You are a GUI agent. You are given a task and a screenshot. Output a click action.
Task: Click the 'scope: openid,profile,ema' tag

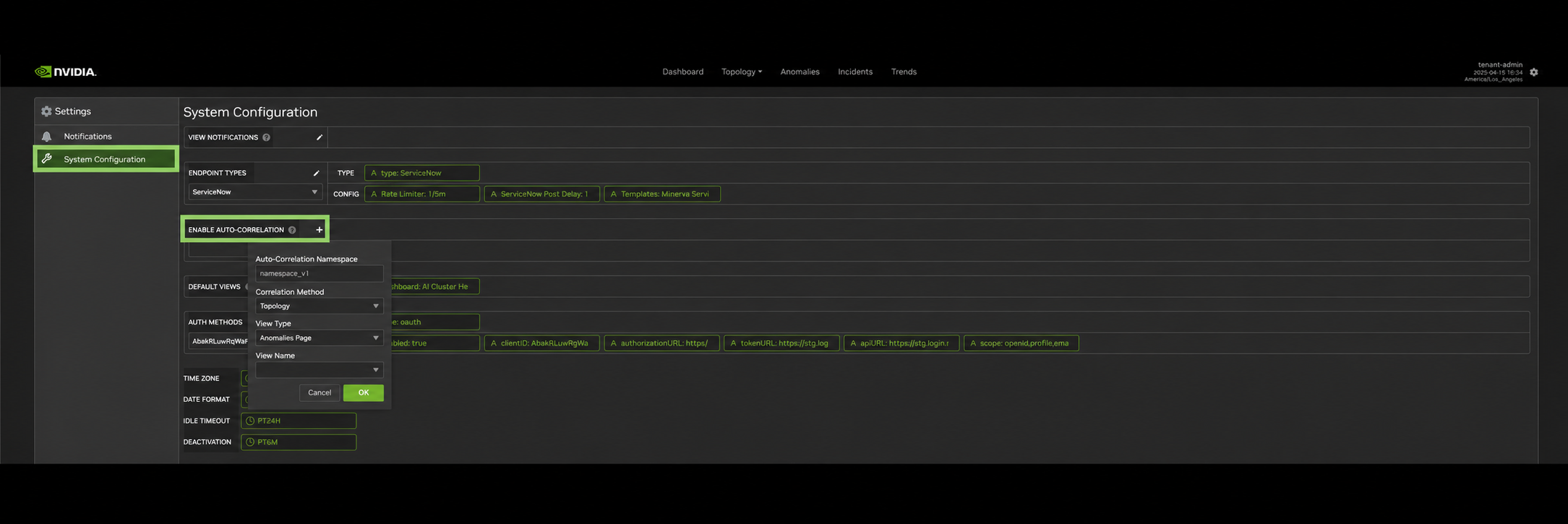coord(1021,343)
